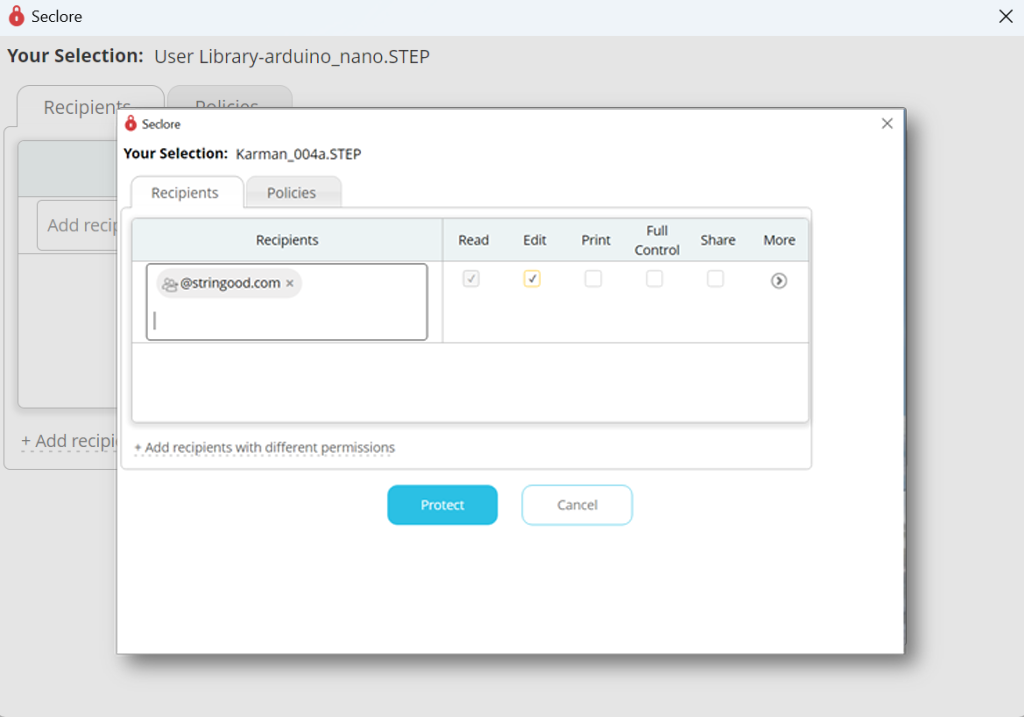1024x717 pixels.
Task: Click the Read column header
Action: [473, 240]
